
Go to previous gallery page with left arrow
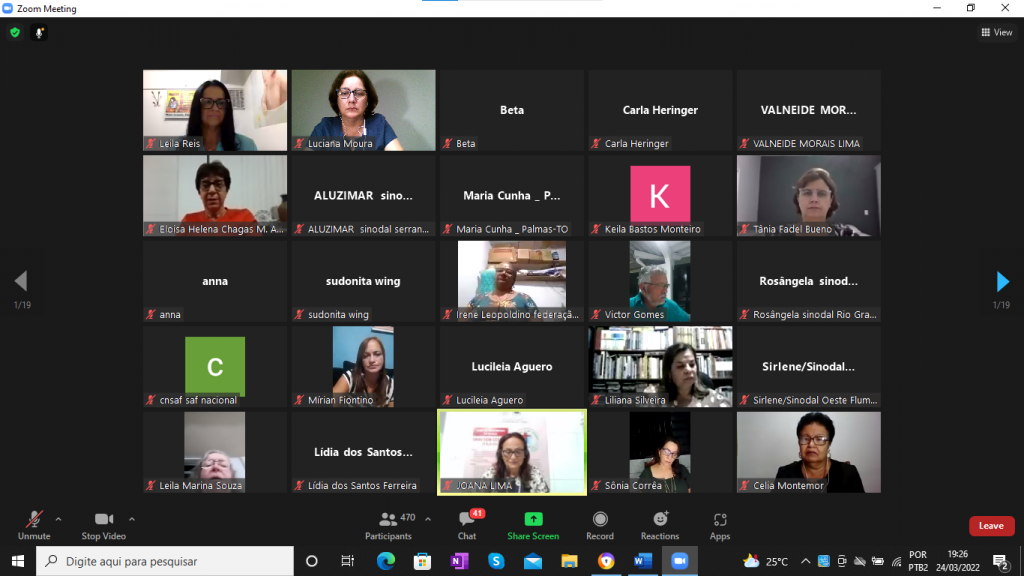click(20, 281)
